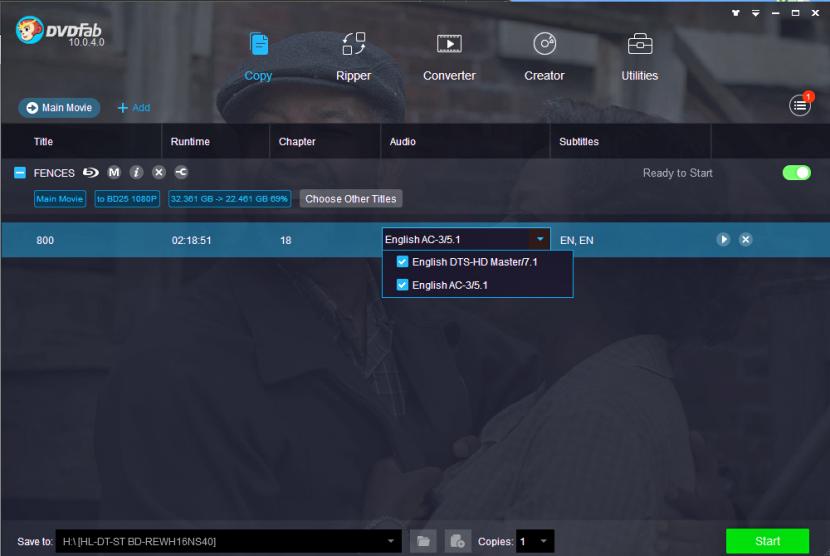Viewport: 830px width, 556px height.
Task: Click the DVDFab logo
Action: point(60,31)
